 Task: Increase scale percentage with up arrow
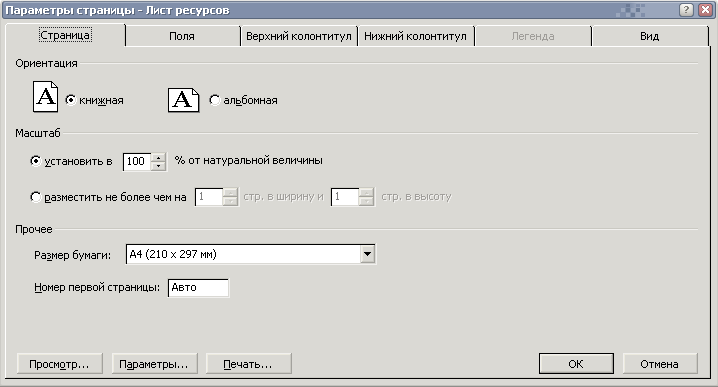pos(158,157)
